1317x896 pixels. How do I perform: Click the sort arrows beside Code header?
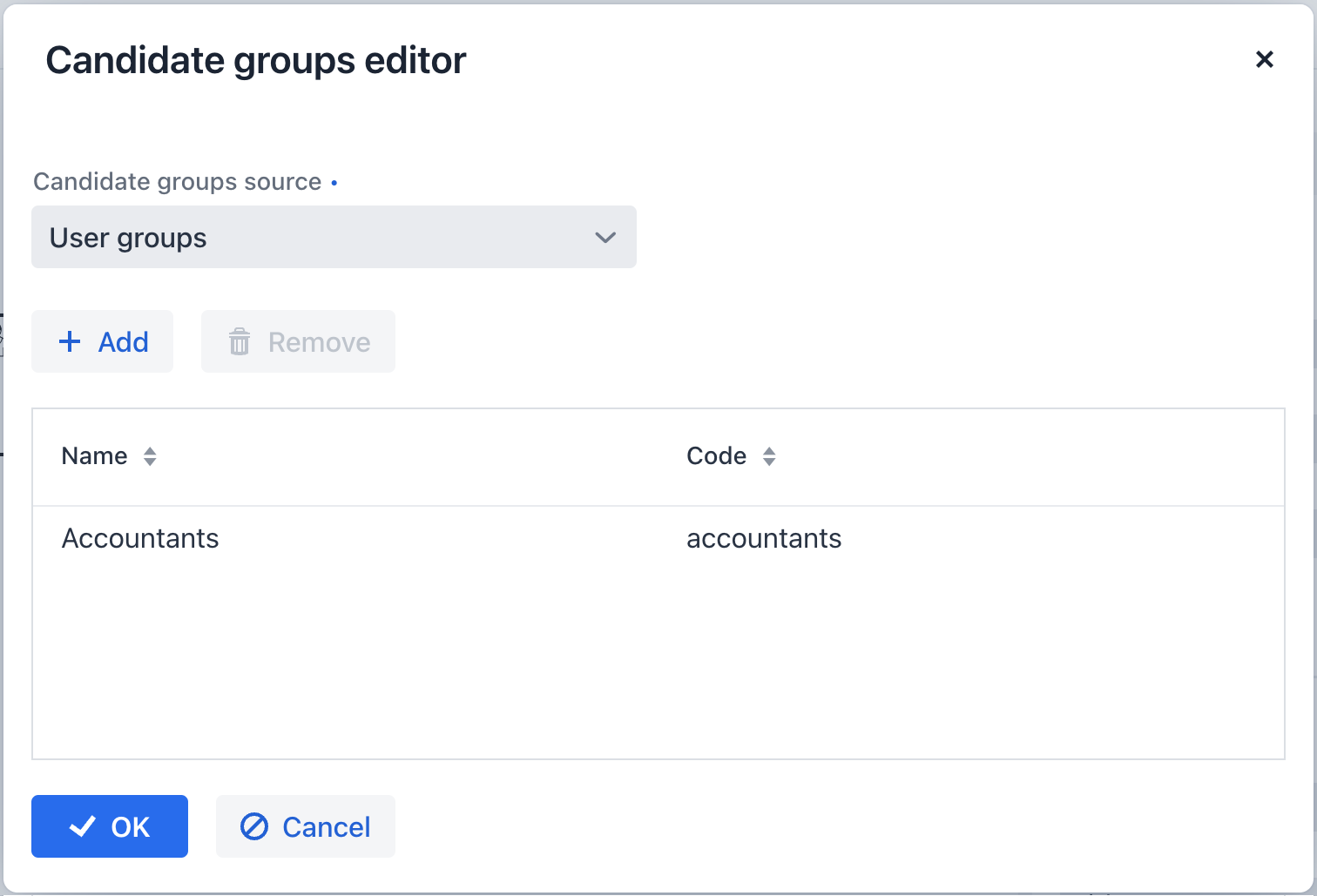pyautogui.click(x=770, y=456)
